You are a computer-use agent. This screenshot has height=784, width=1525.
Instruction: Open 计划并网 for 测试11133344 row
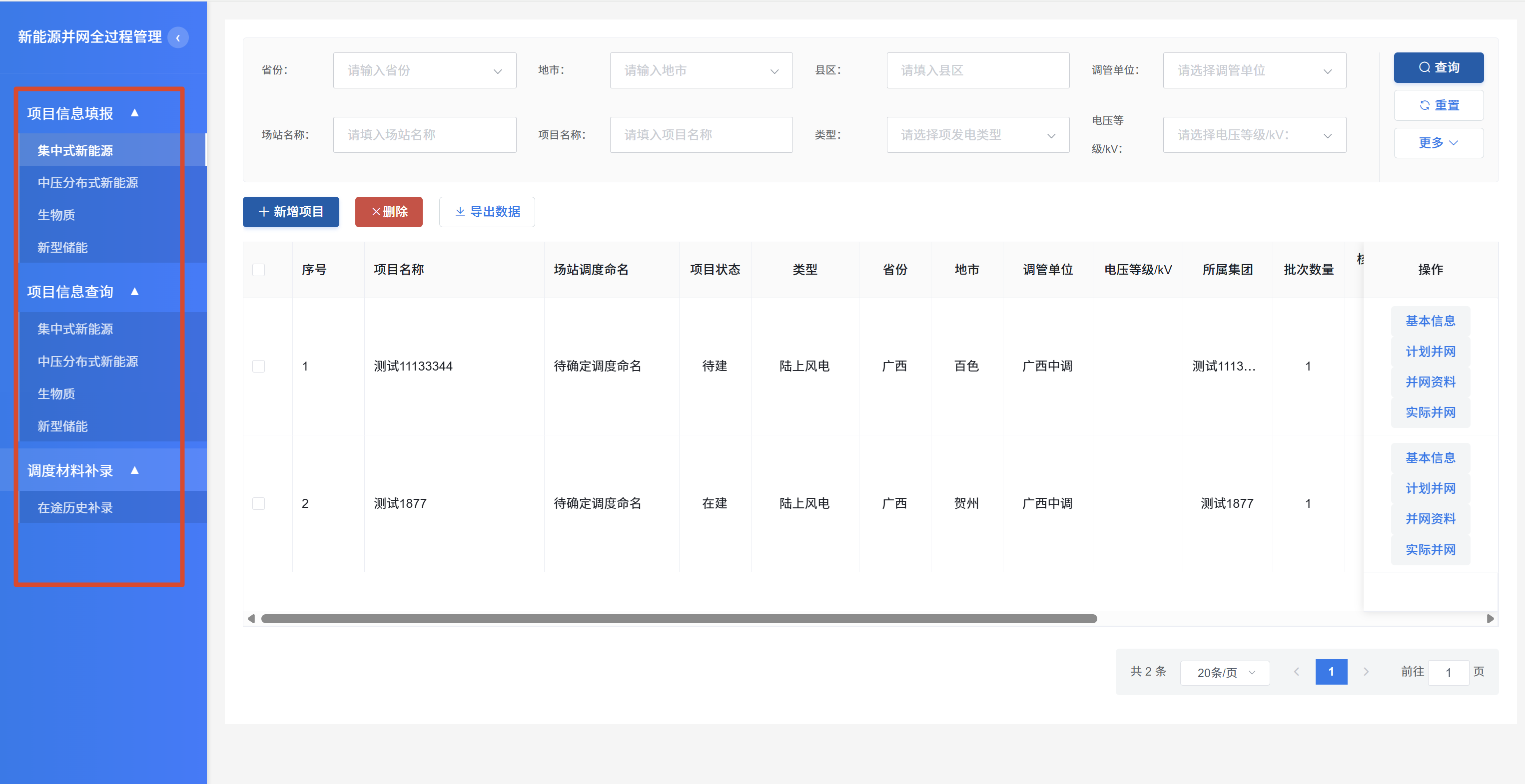point(1430,352)
